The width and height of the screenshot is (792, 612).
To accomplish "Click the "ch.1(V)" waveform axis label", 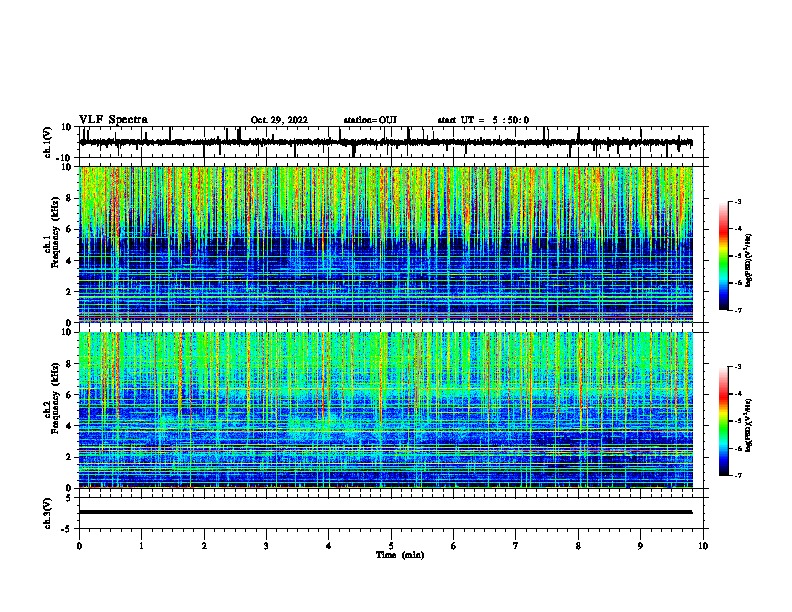I will (x=47, y=142).
